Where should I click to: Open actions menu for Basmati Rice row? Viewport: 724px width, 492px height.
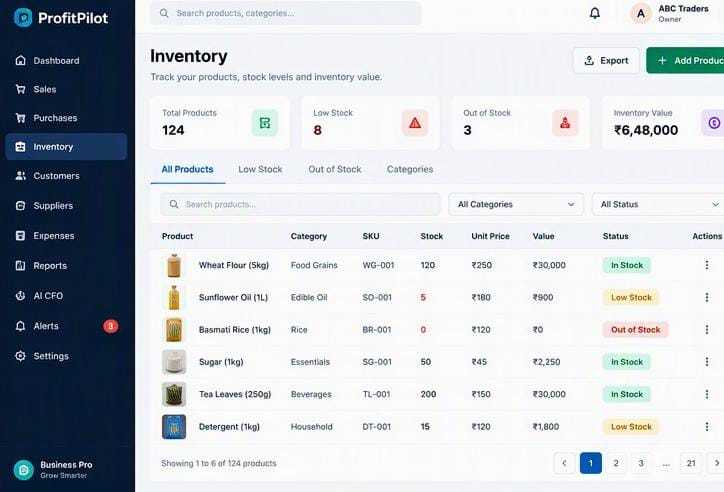coord(706,330)
